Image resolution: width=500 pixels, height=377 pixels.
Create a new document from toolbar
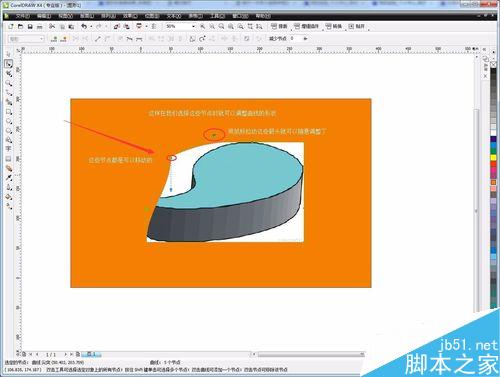[11, 26]
